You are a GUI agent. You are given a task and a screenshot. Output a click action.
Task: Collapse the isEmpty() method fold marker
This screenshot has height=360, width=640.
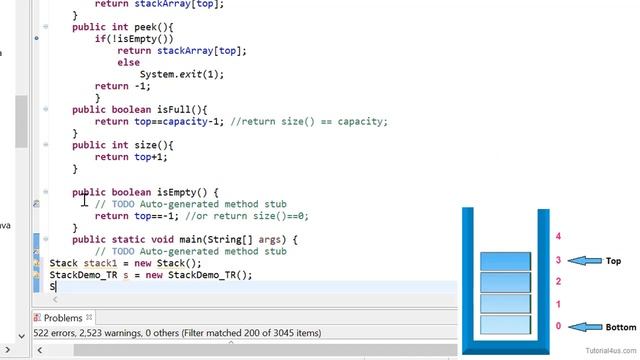click(x=46, y=192)
